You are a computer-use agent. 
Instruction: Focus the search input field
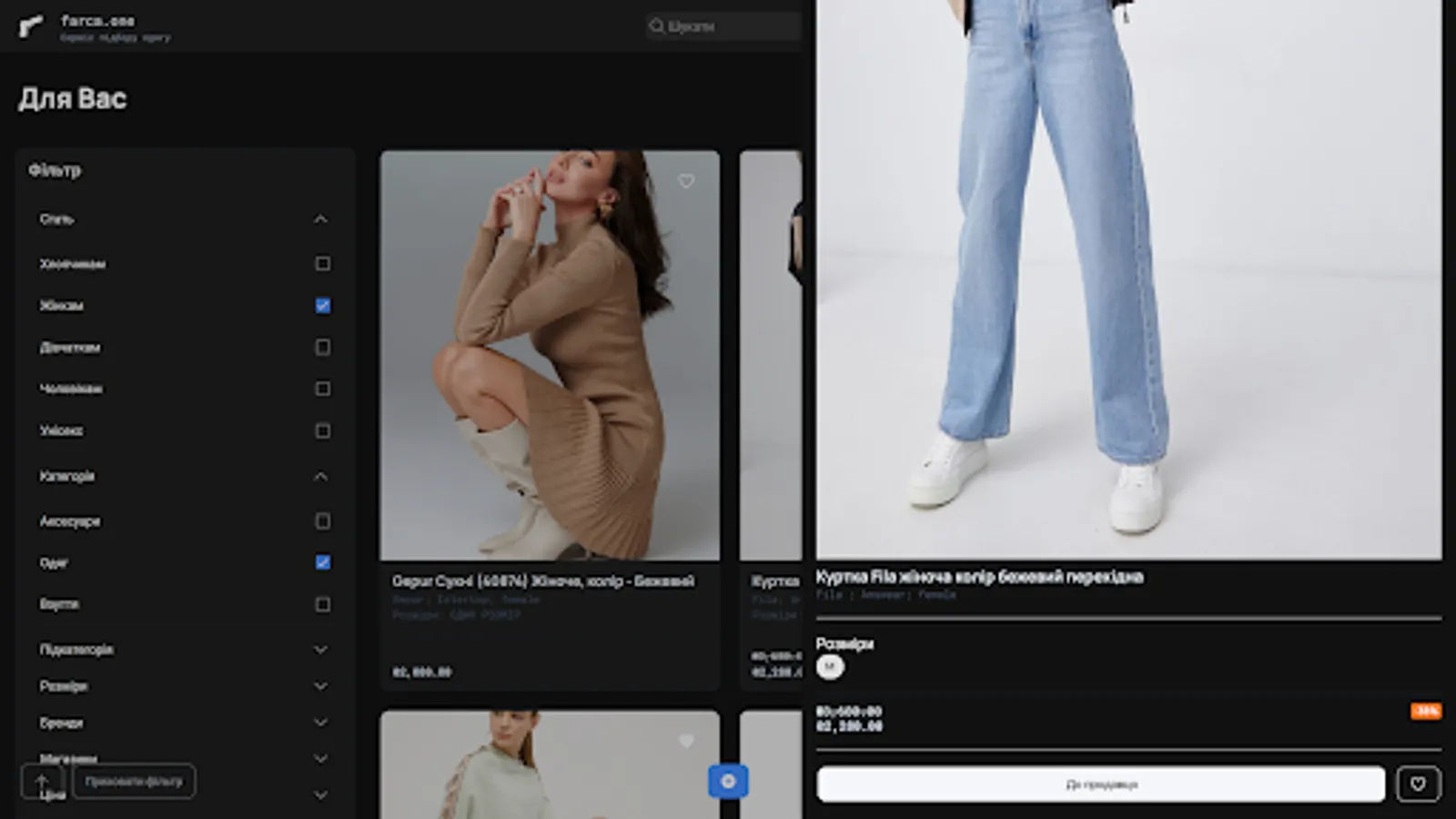[x=723, y=26]
